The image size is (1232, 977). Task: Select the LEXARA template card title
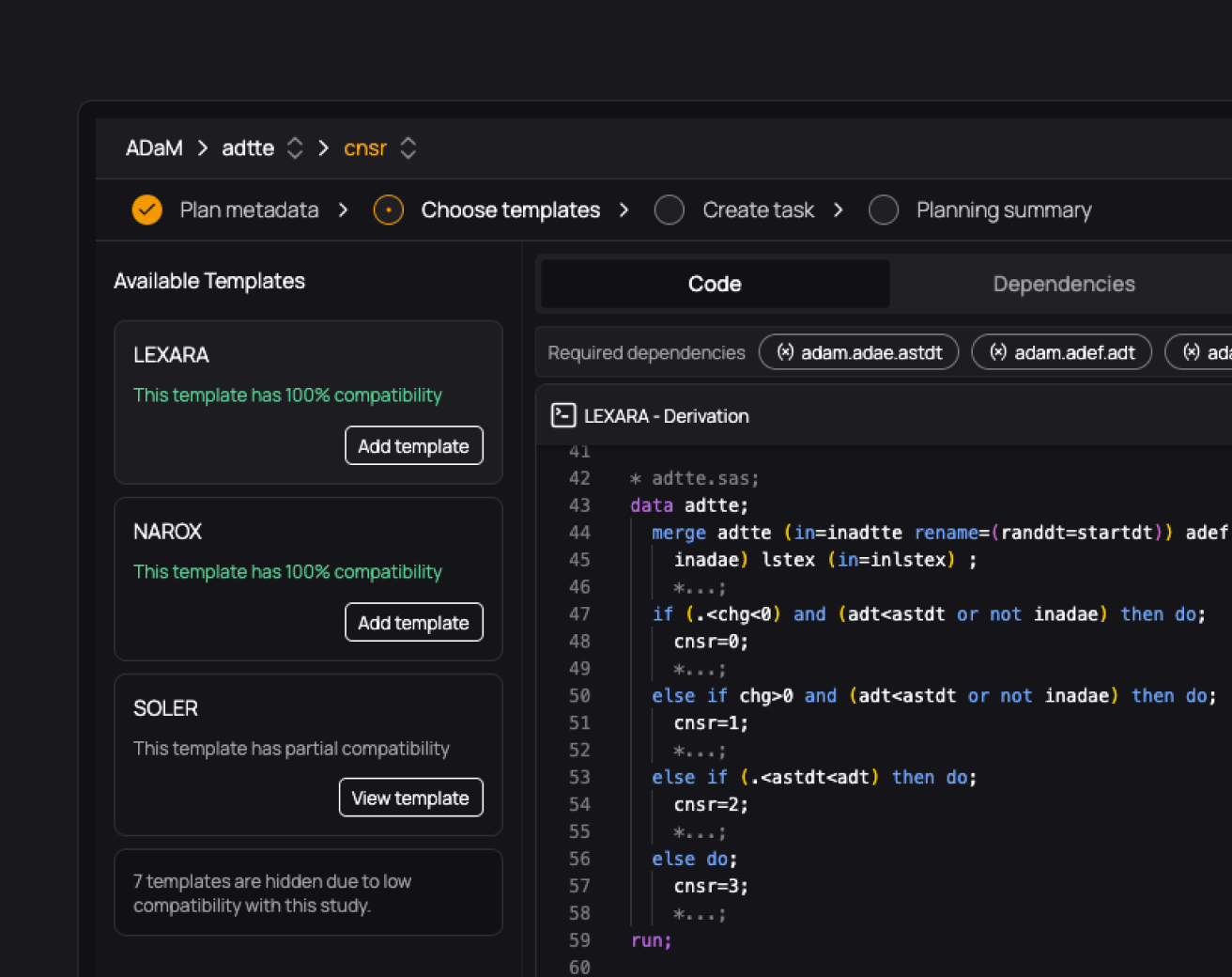pos(171,355)
